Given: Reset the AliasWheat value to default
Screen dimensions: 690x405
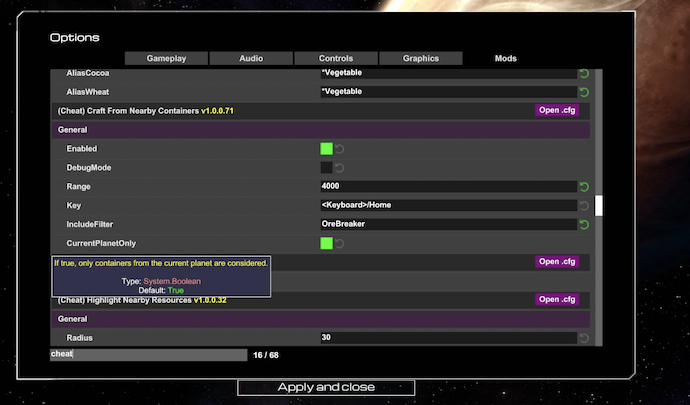Looking at the screenshot, I should (584, 92).
